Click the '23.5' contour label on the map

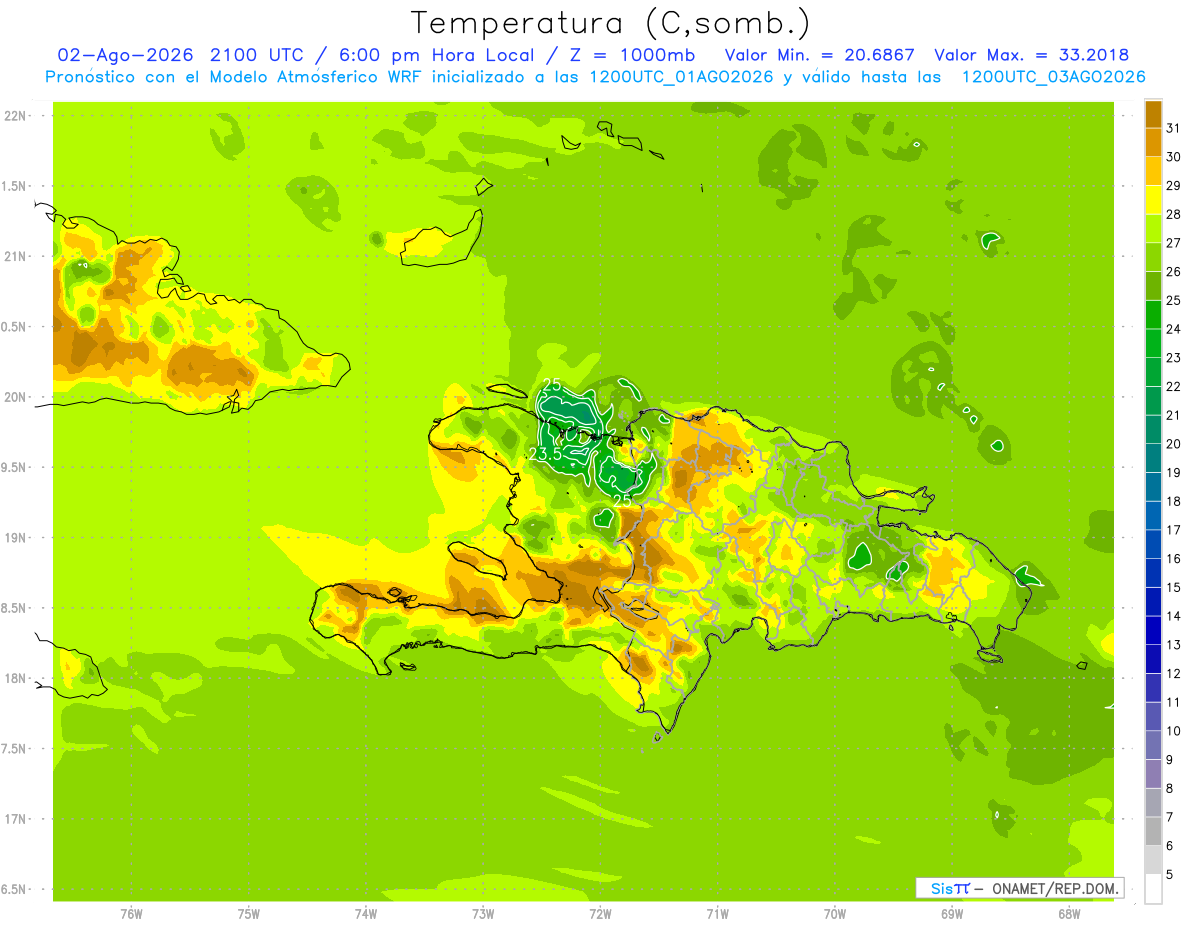[545, 454]
